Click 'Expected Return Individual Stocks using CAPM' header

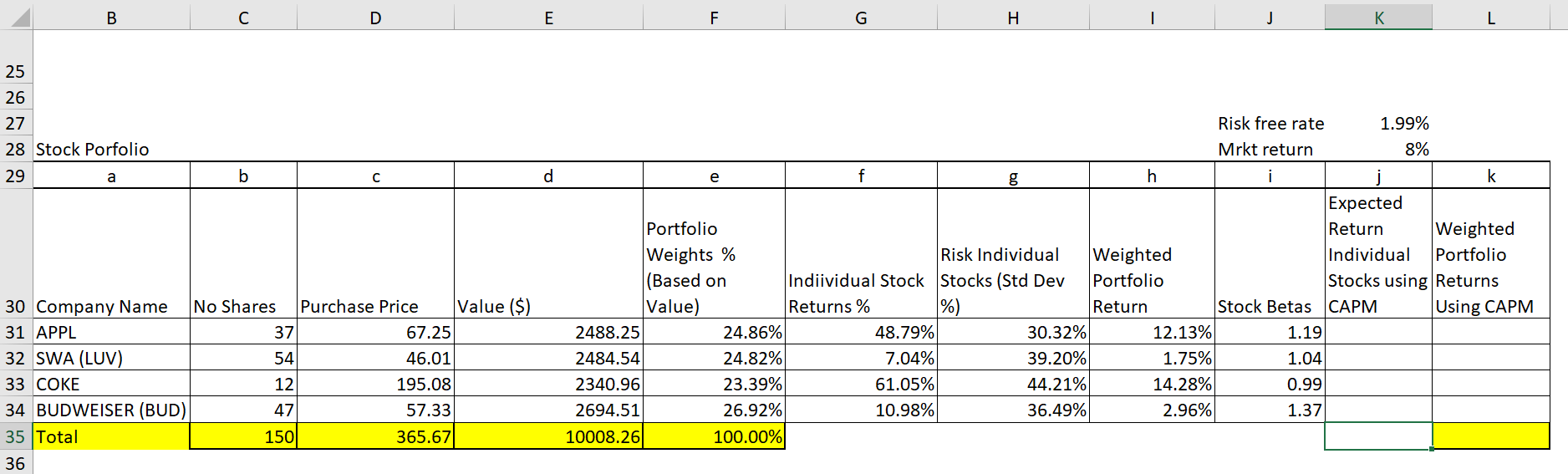[x=1379, y=253]
